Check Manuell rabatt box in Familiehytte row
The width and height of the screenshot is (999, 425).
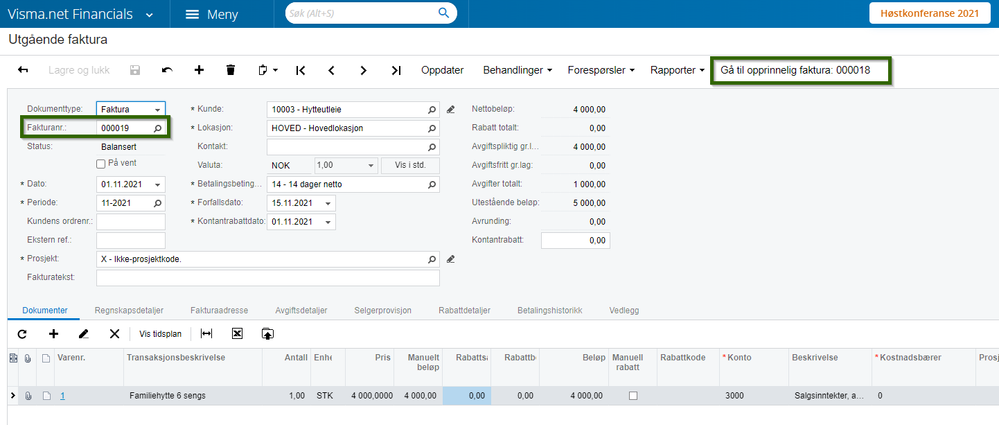point(632,396)
